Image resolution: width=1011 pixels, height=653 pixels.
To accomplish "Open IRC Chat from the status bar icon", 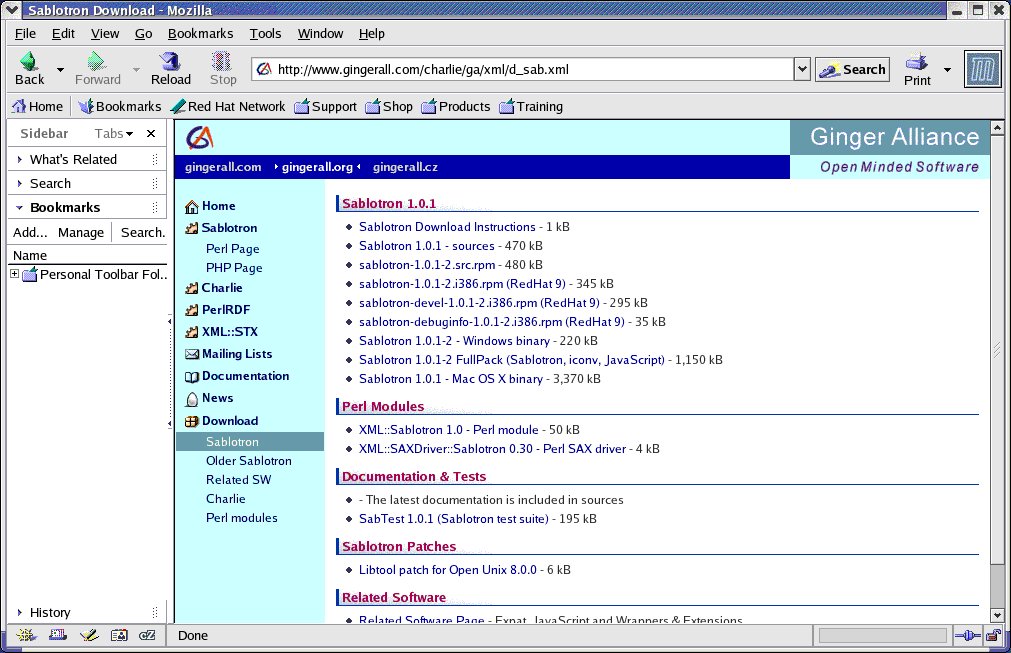I will pos(147,635).
